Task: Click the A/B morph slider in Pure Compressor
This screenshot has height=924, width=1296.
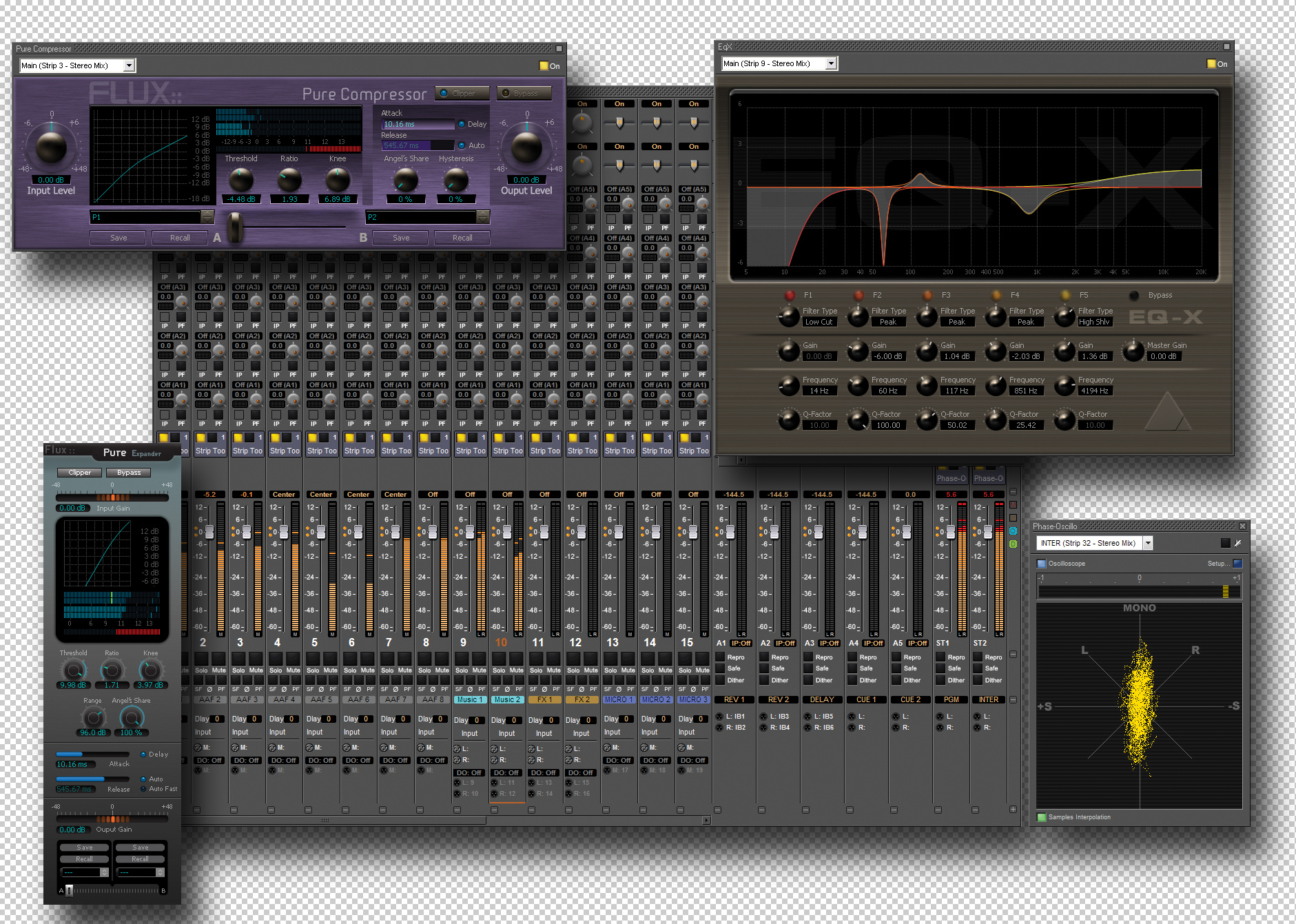Action: coord(236,227)
